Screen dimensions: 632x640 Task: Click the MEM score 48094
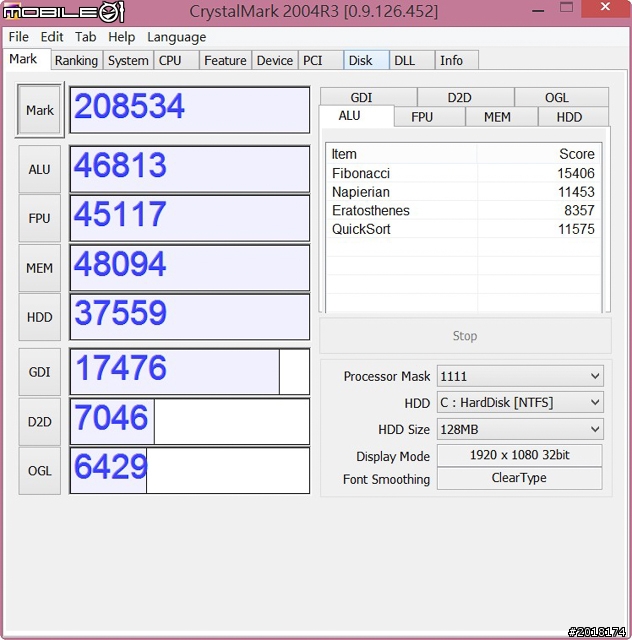[x=189, y=268]
